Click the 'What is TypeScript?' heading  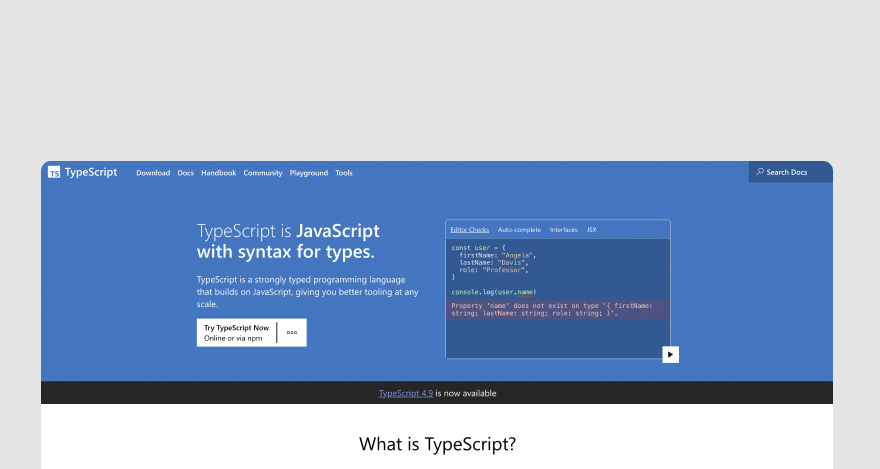click(437, 444)
